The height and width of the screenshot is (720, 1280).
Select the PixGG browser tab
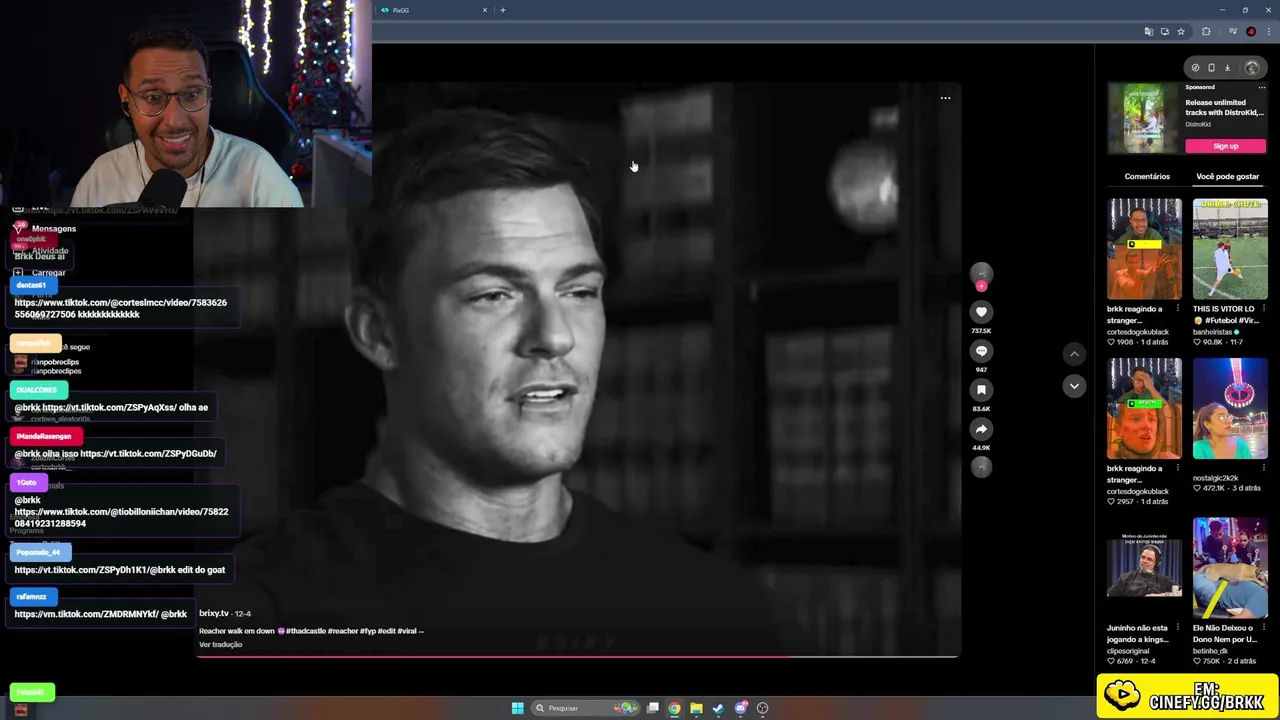pos(432,10)
